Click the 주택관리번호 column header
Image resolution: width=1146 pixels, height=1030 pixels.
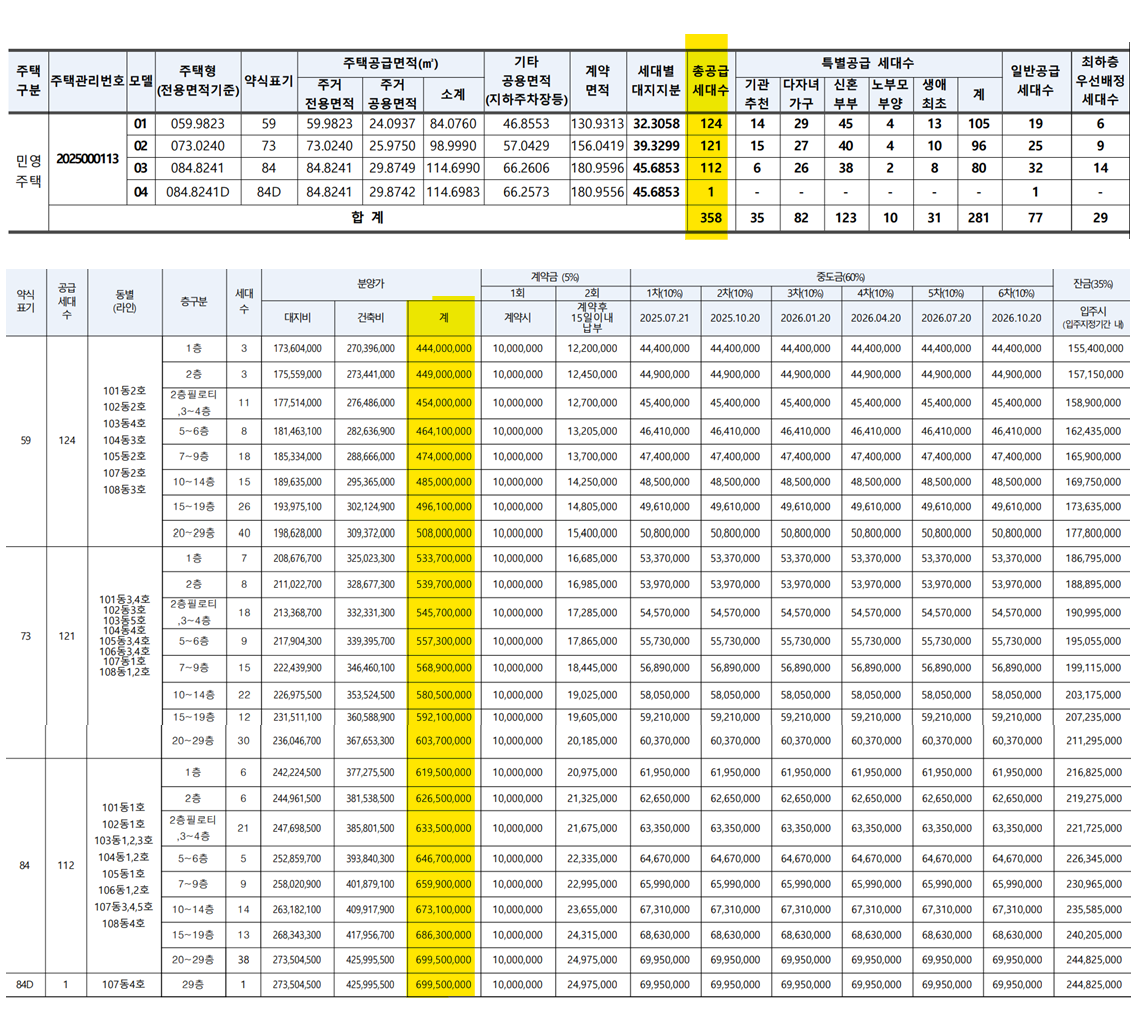(88, 81)
